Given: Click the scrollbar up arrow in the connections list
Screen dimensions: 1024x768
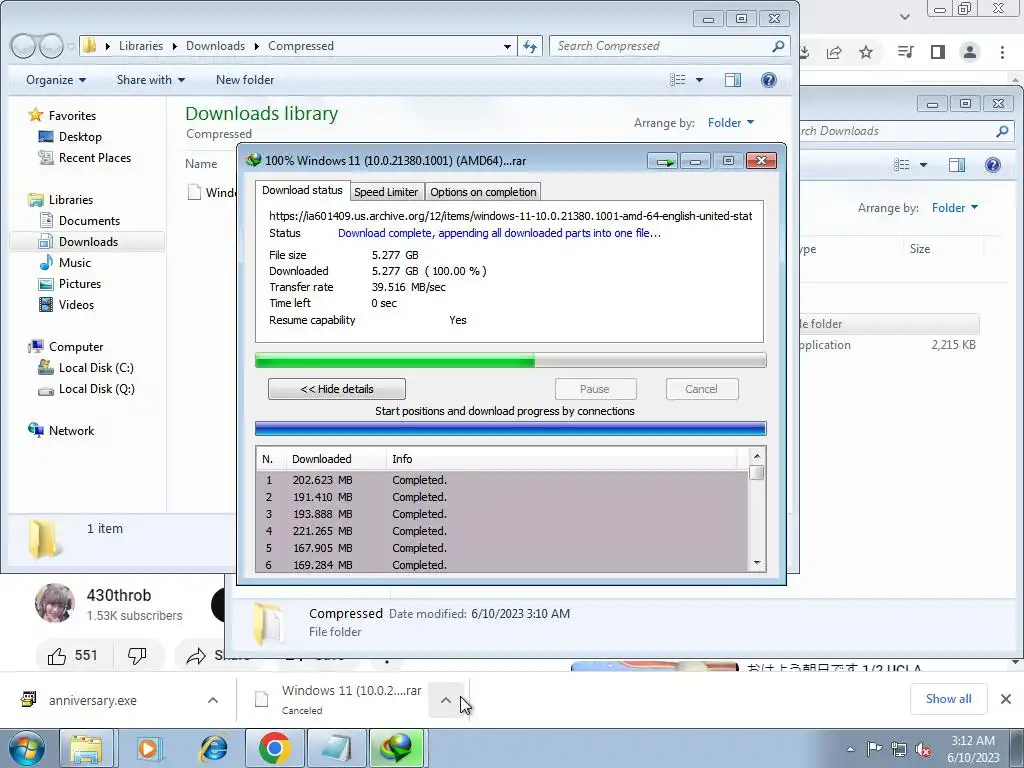Looking at the screenshot, I should tap(757, 456).
